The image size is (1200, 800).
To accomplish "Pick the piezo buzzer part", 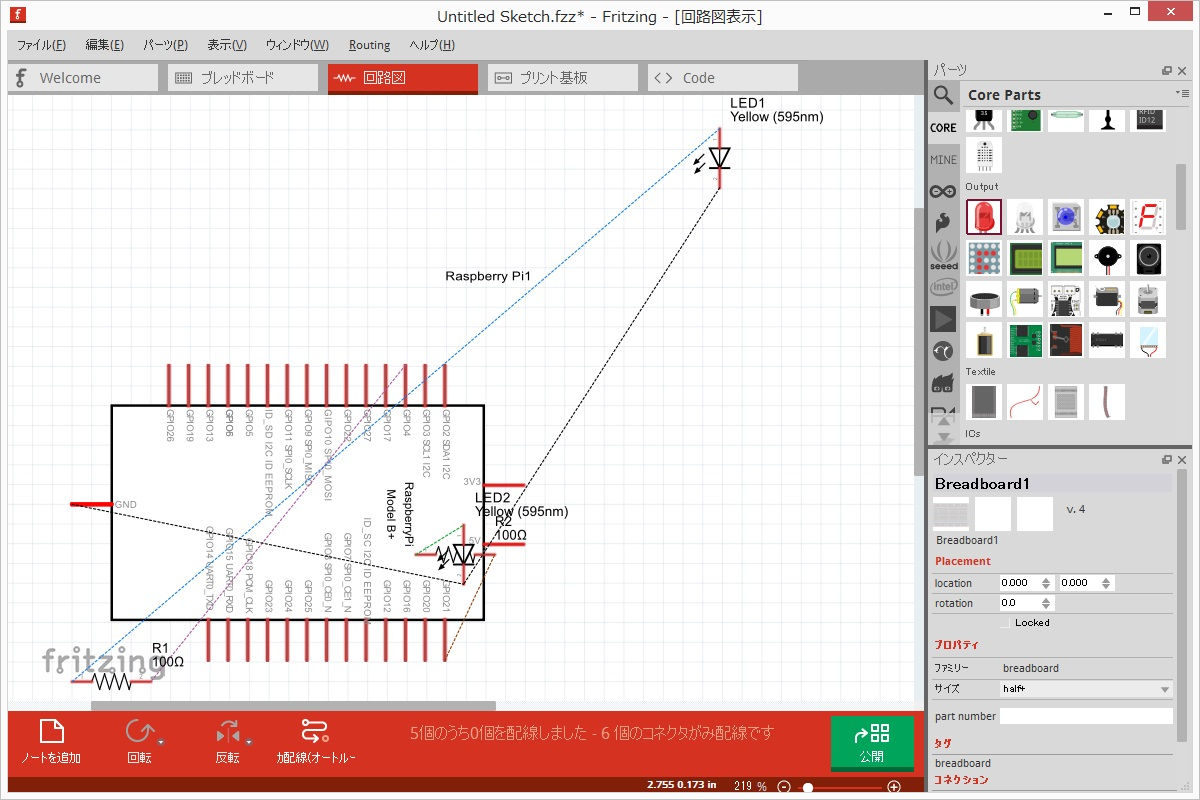I will 1107,258.
